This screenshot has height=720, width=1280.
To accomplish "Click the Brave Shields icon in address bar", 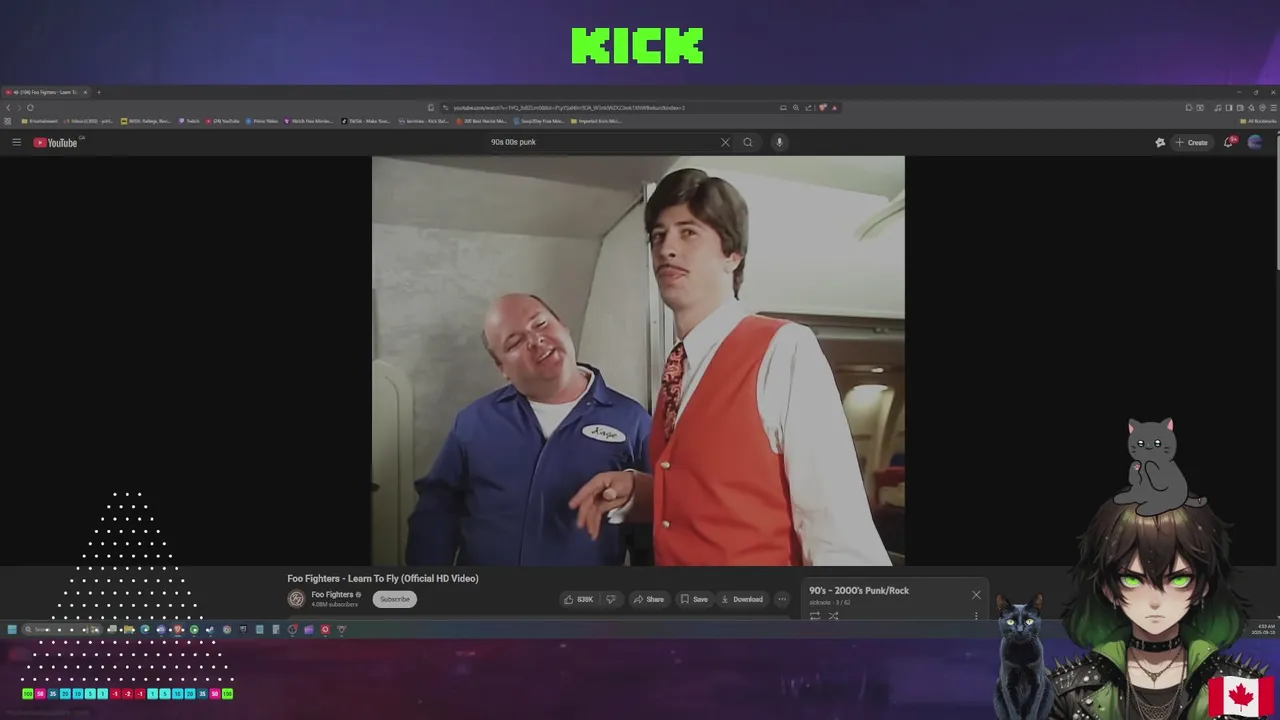I will (822, 108).
